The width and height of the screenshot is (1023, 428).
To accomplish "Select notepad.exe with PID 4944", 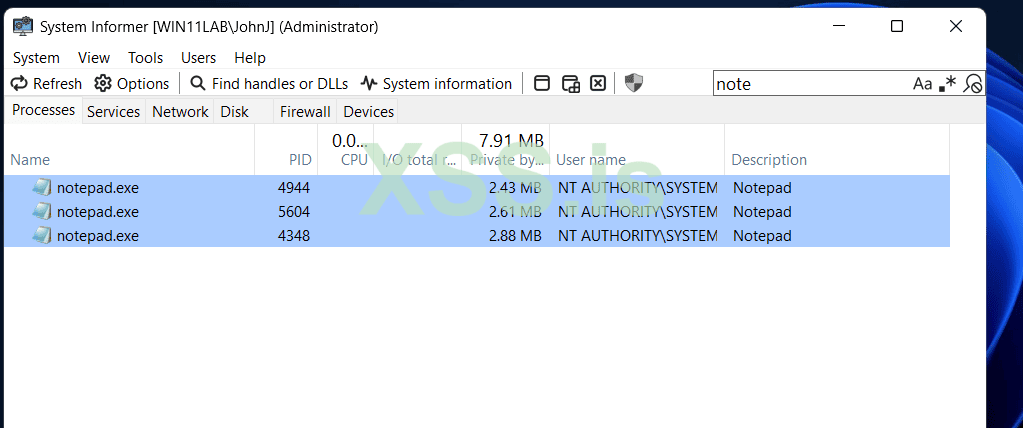I will click(x=477, y=188).
